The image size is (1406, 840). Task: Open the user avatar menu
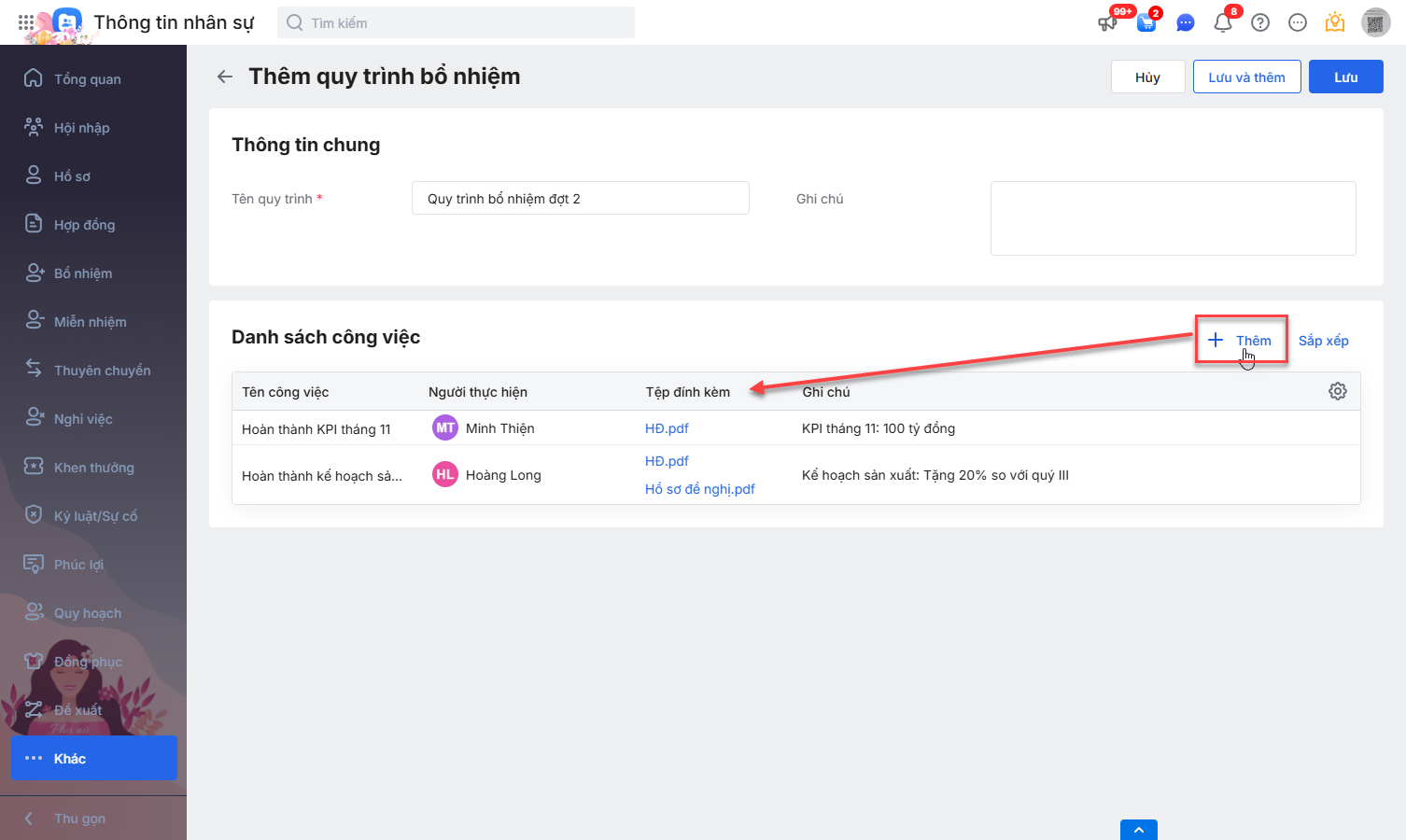pos(1375,23)
